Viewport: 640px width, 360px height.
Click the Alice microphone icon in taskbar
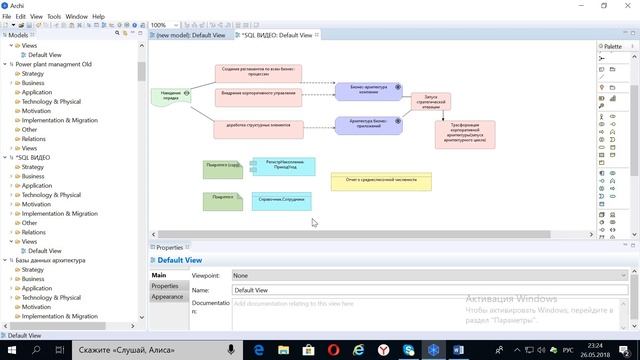[231, 350]
